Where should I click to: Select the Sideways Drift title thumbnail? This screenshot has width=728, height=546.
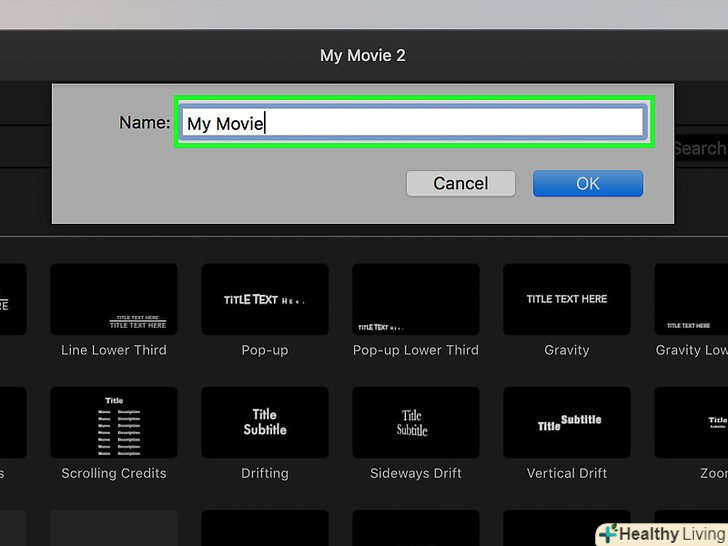pos(416,422)
